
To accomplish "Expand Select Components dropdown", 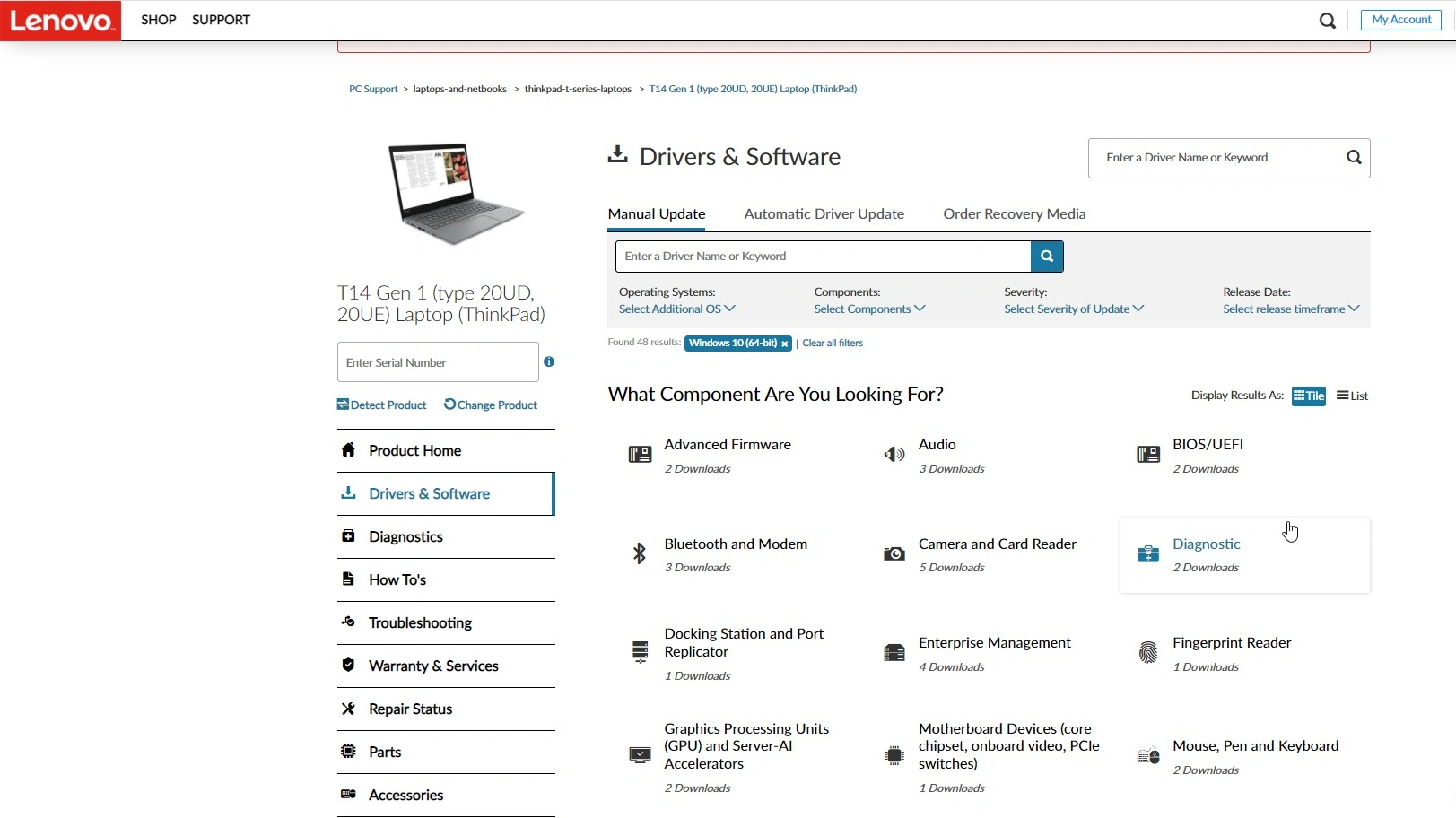I will (x=869, y=309).
